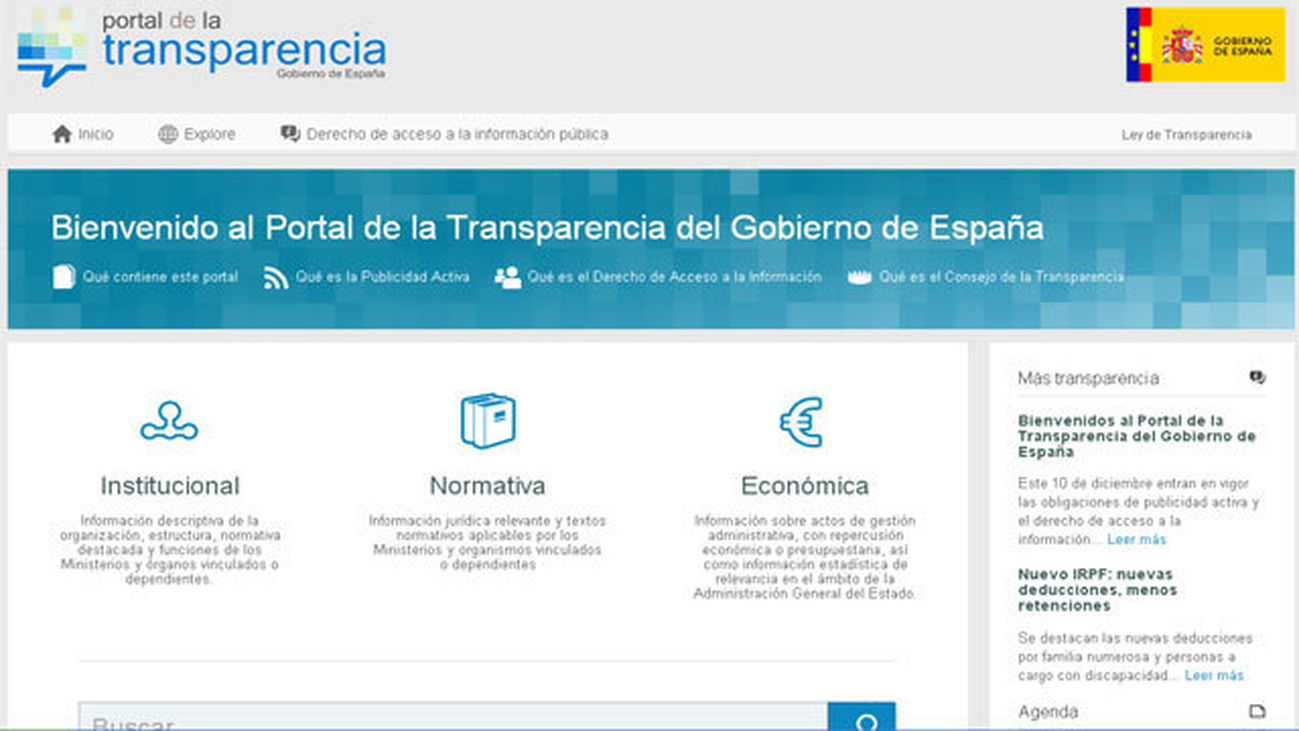
Task: Click the page icon next to Agenda
Action: [x=1257, y=710]
